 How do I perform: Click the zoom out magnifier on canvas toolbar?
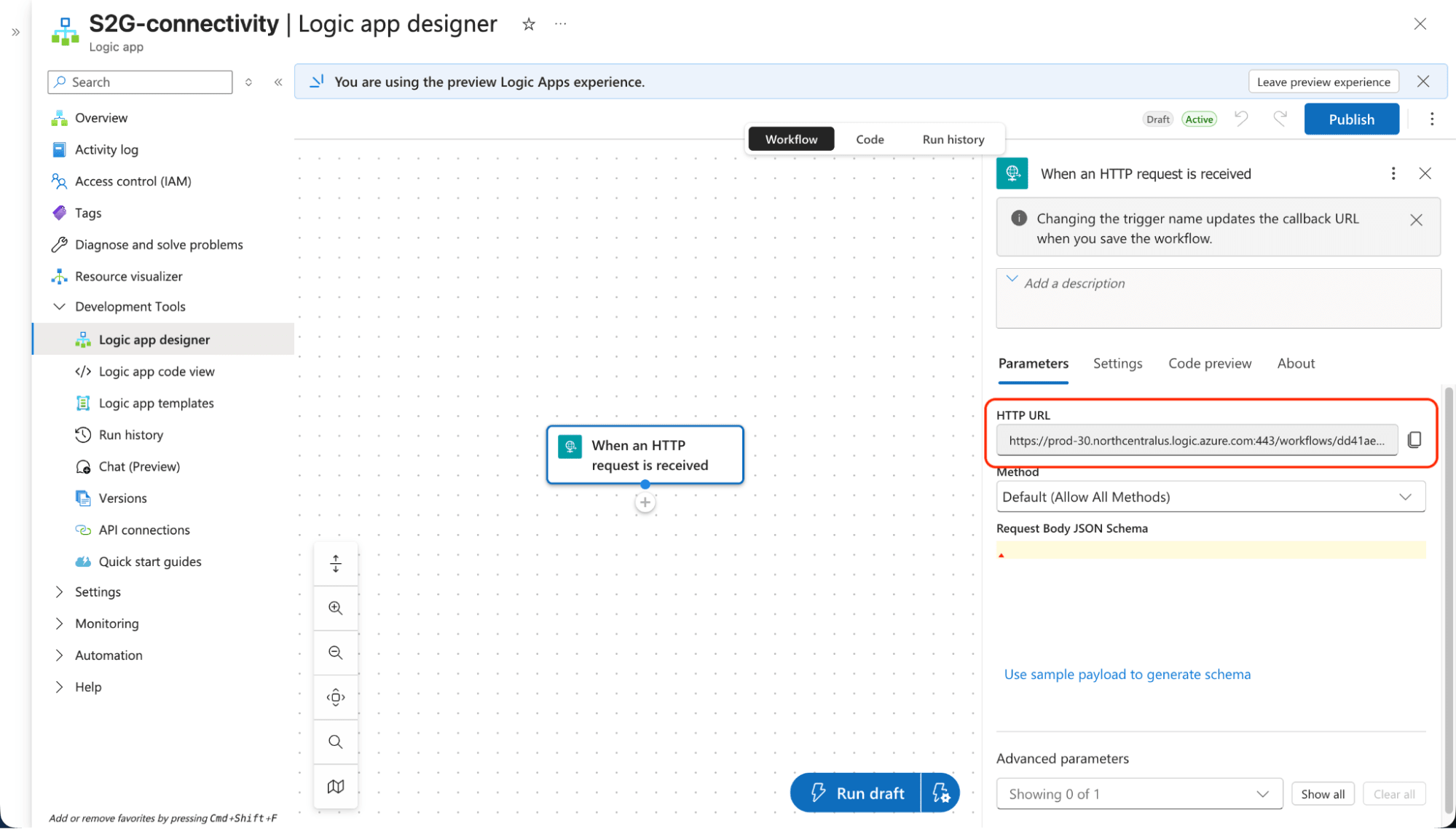pyautogui.click(x=336, y=653)
